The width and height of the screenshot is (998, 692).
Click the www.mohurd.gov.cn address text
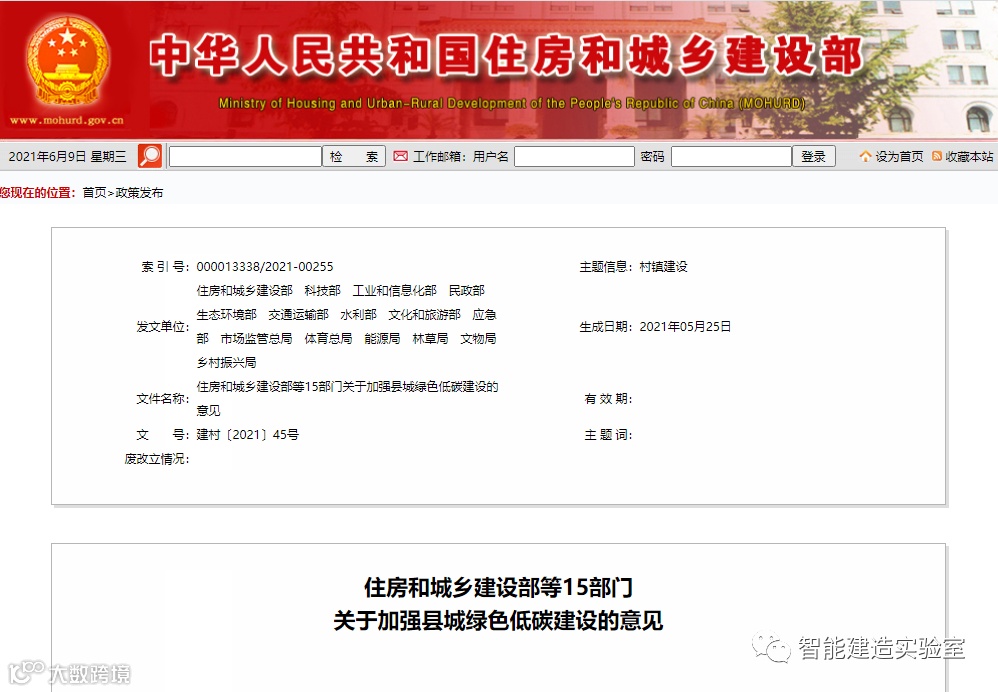[67, 120]
